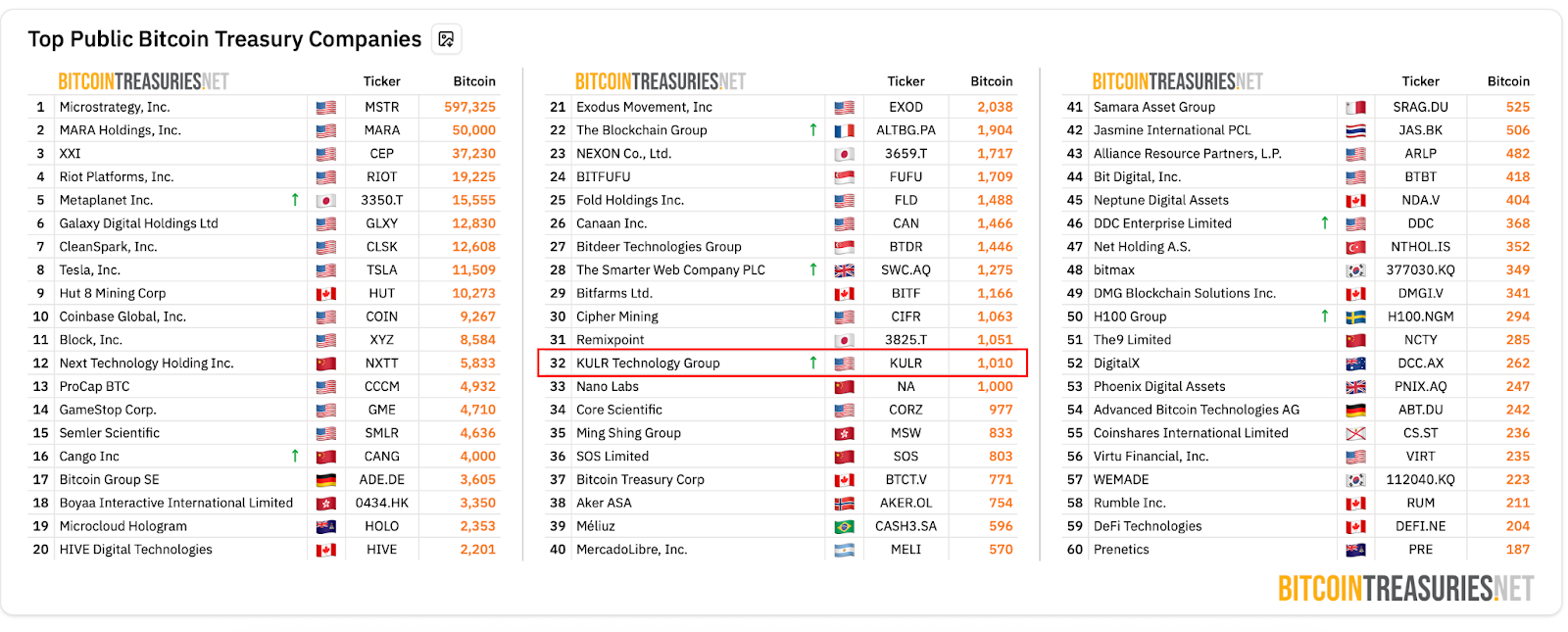1568x632 pixels.
Task: Open the Microstrategy, Inc. company entry
Action: pos(115,107)
